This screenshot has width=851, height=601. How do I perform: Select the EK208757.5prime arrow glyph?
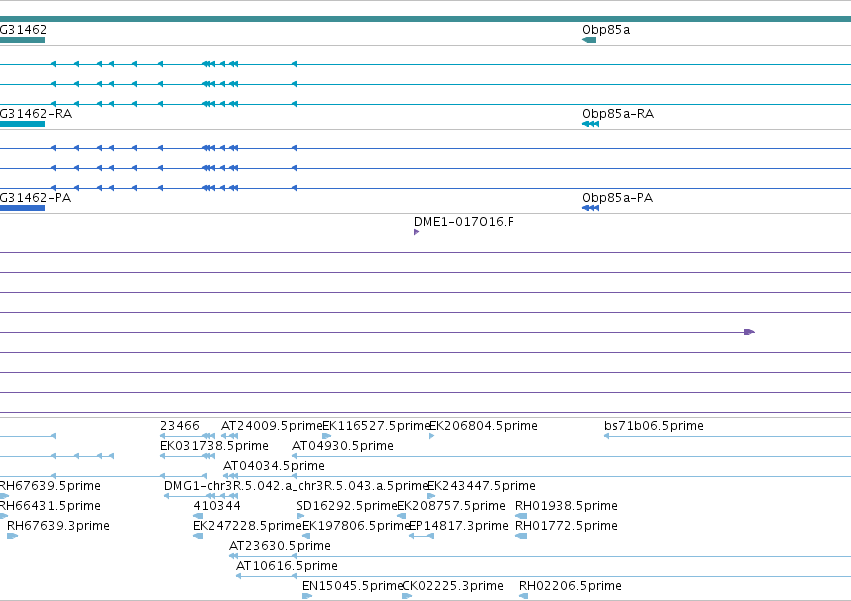(402, 516)
